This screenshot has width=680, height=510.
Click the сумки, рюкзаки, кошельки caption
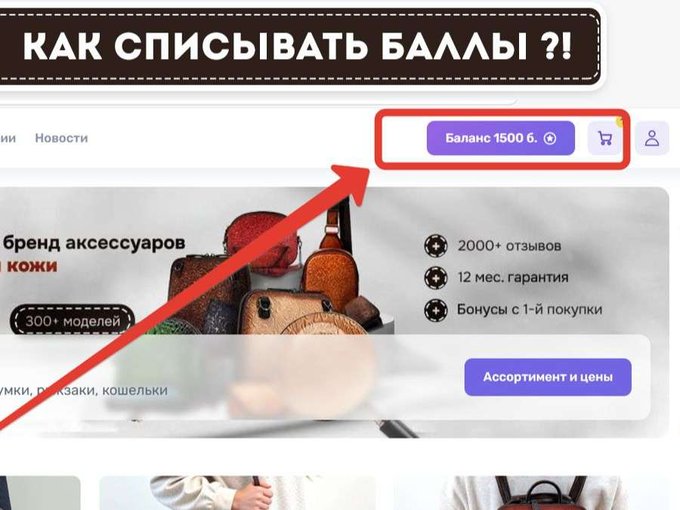[84, 390]
